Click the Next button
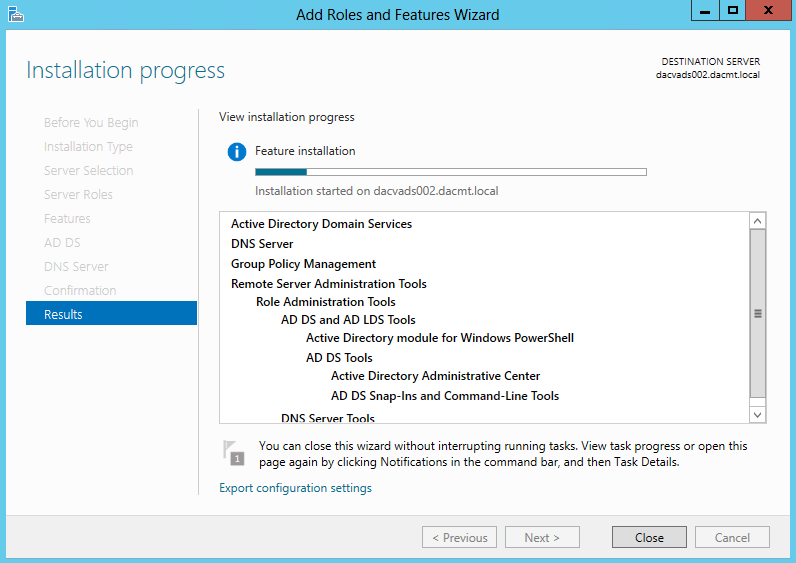Image resolution: width=796 pixels, height=563 pixels. pyautogui.click(x=542, y=537)
